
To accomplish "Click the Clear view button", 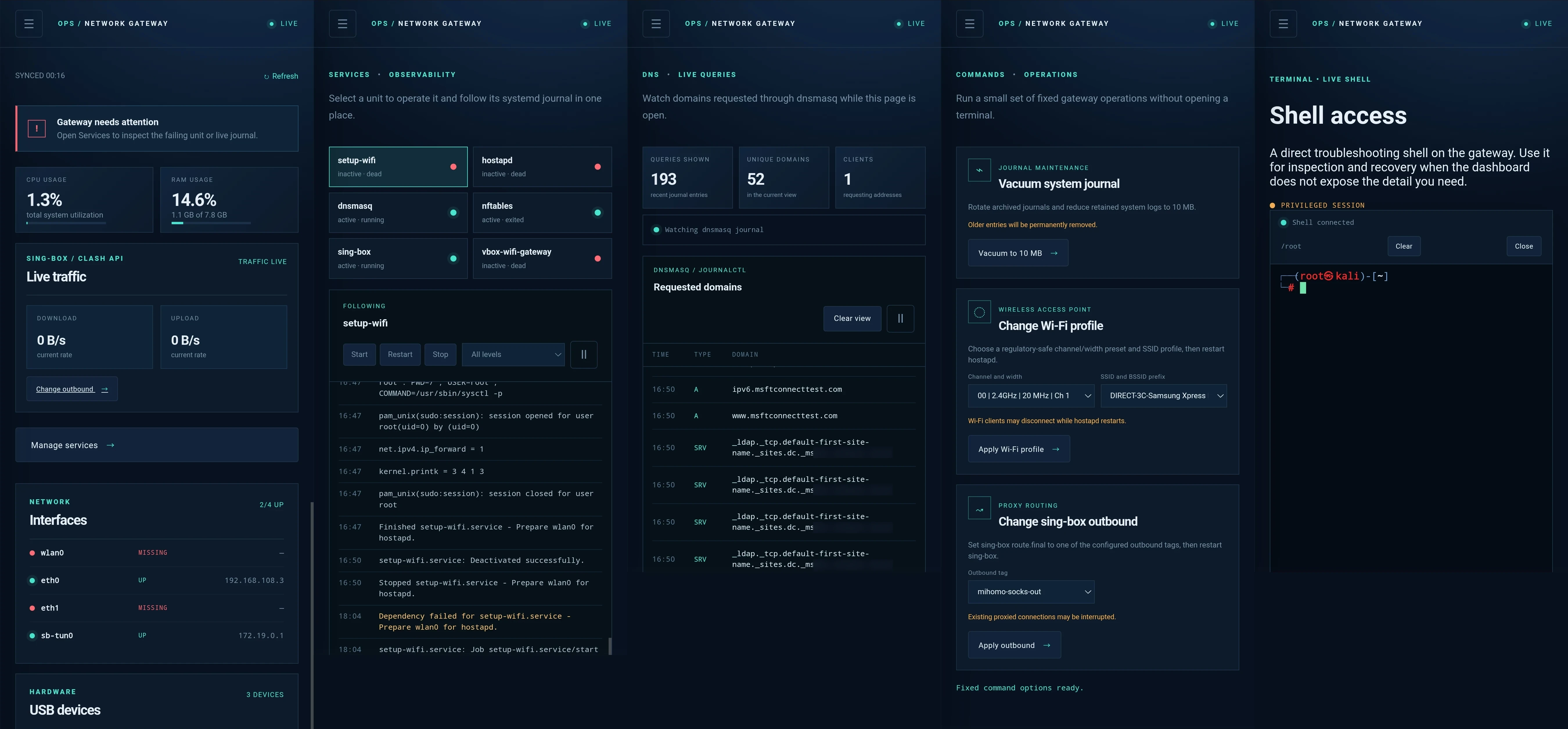I will tap(852, 319).
